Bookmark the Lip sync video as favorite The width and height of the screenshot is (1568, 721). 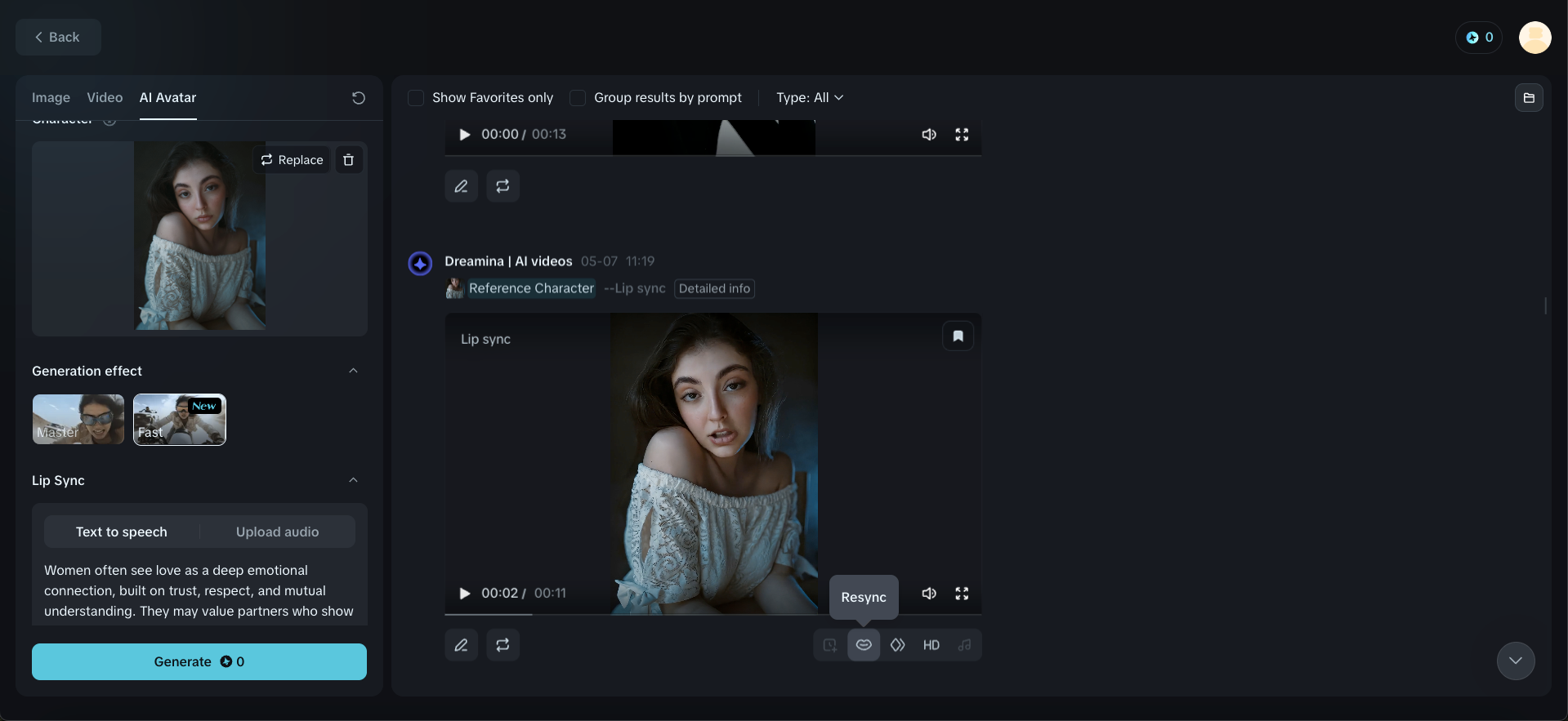point(958,336)
